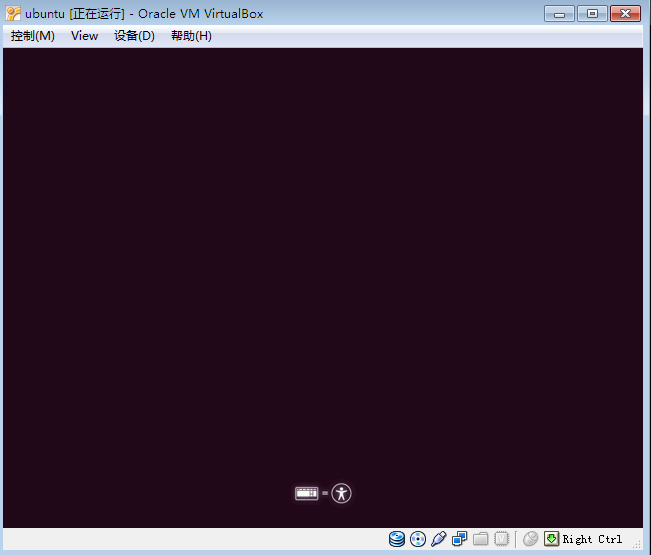Click the Right Ctrl host key label
Image resolution: width=651 pixels, height=555 pixels.
pyautogui.click(x=592, y=539)
